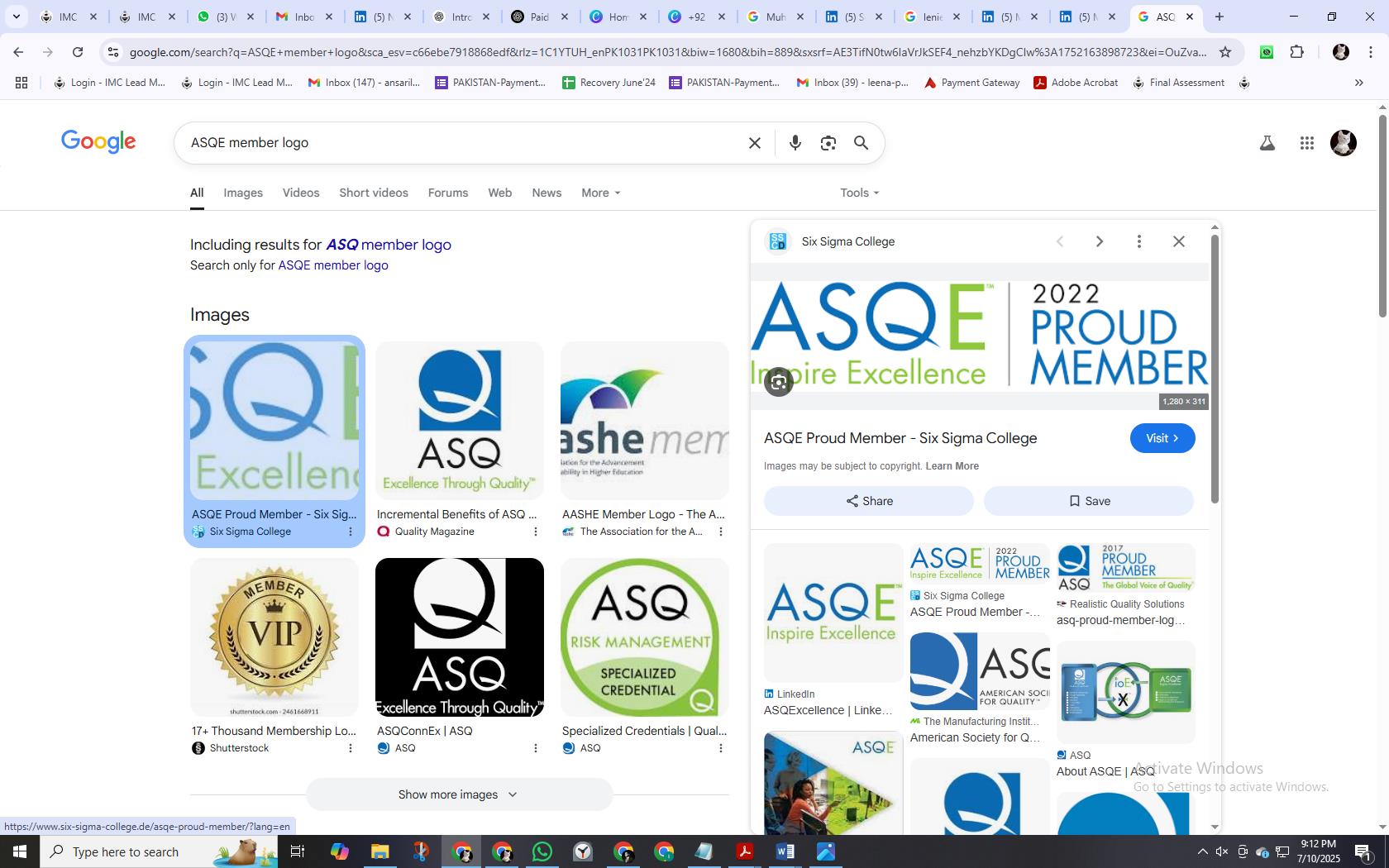Viewport: 1389px width, 868px height.
Task: Search only for ASQE member logo
Action: 333,265
